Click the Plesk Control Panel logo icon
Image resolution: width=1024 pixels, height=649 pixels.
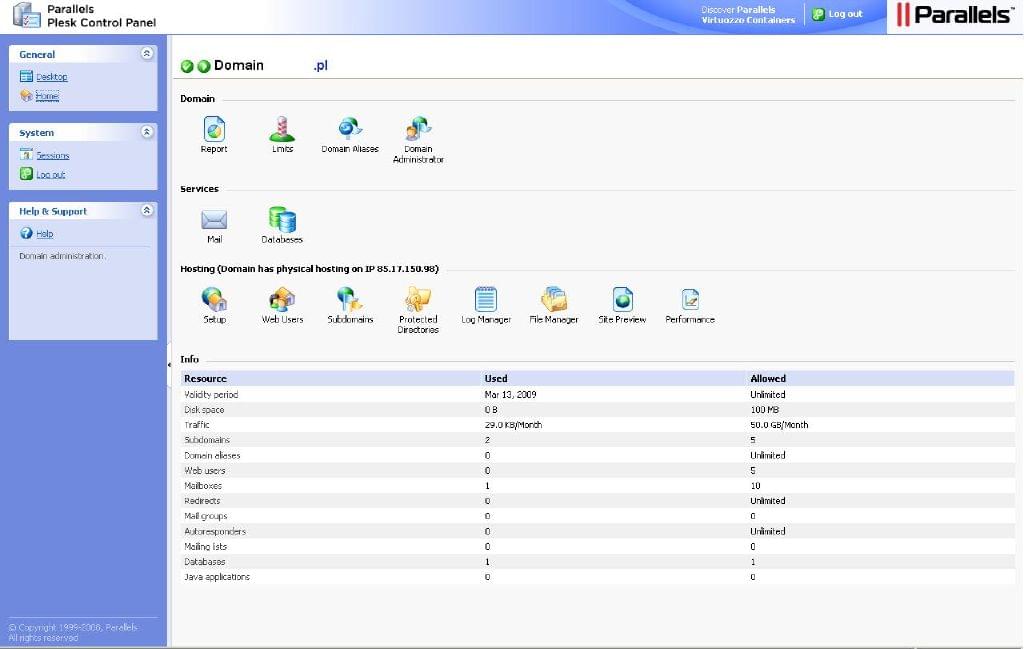click(x=27, y=16)
